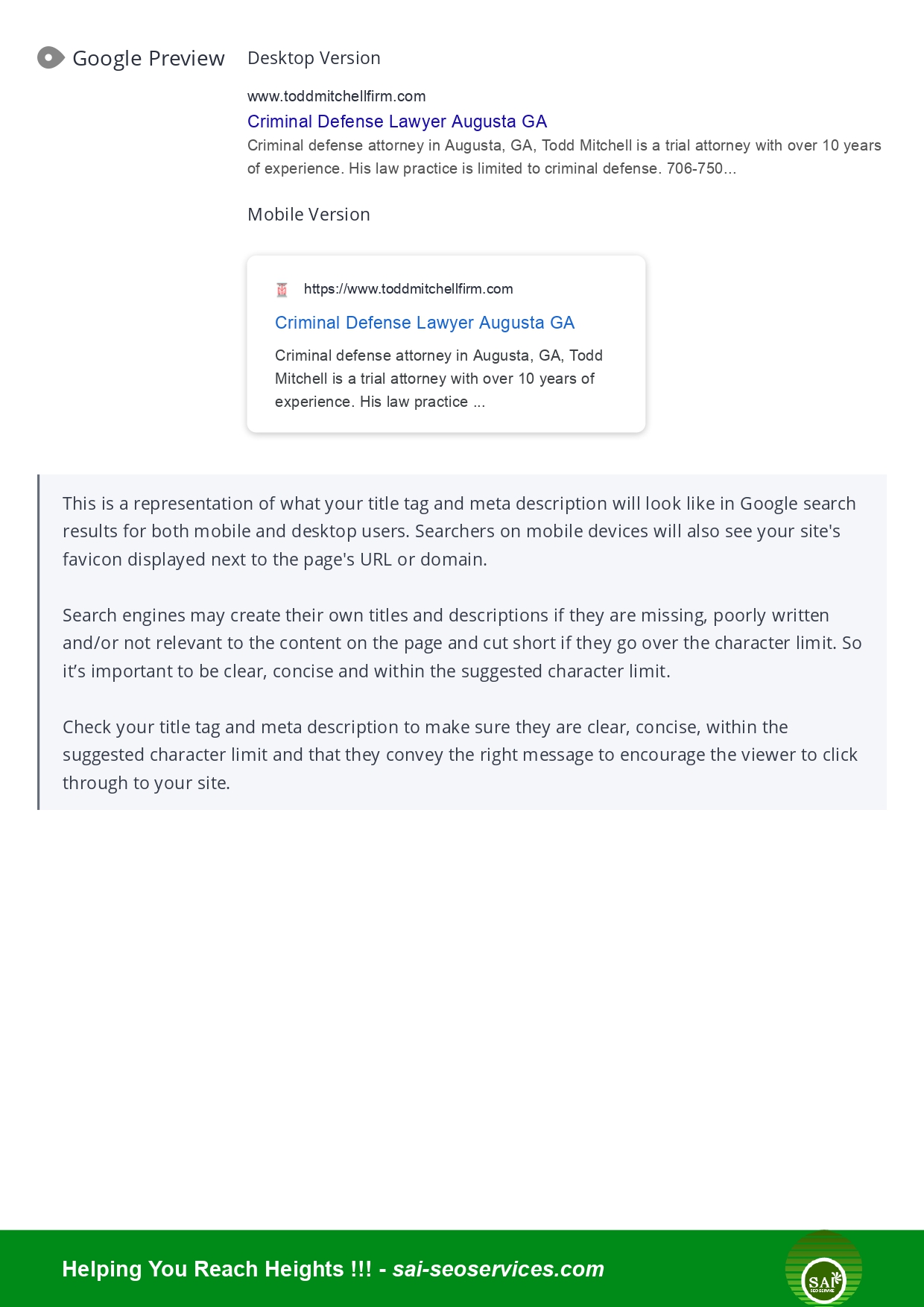Screen dimensions: 924x1307
Task: Click the desktop meta description snippet
Action: 564,156
